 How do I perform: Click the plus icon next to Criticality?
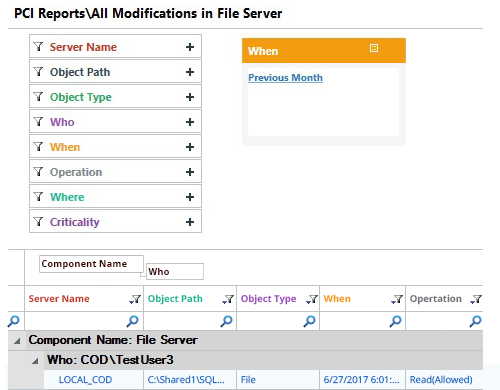(190, 222)
